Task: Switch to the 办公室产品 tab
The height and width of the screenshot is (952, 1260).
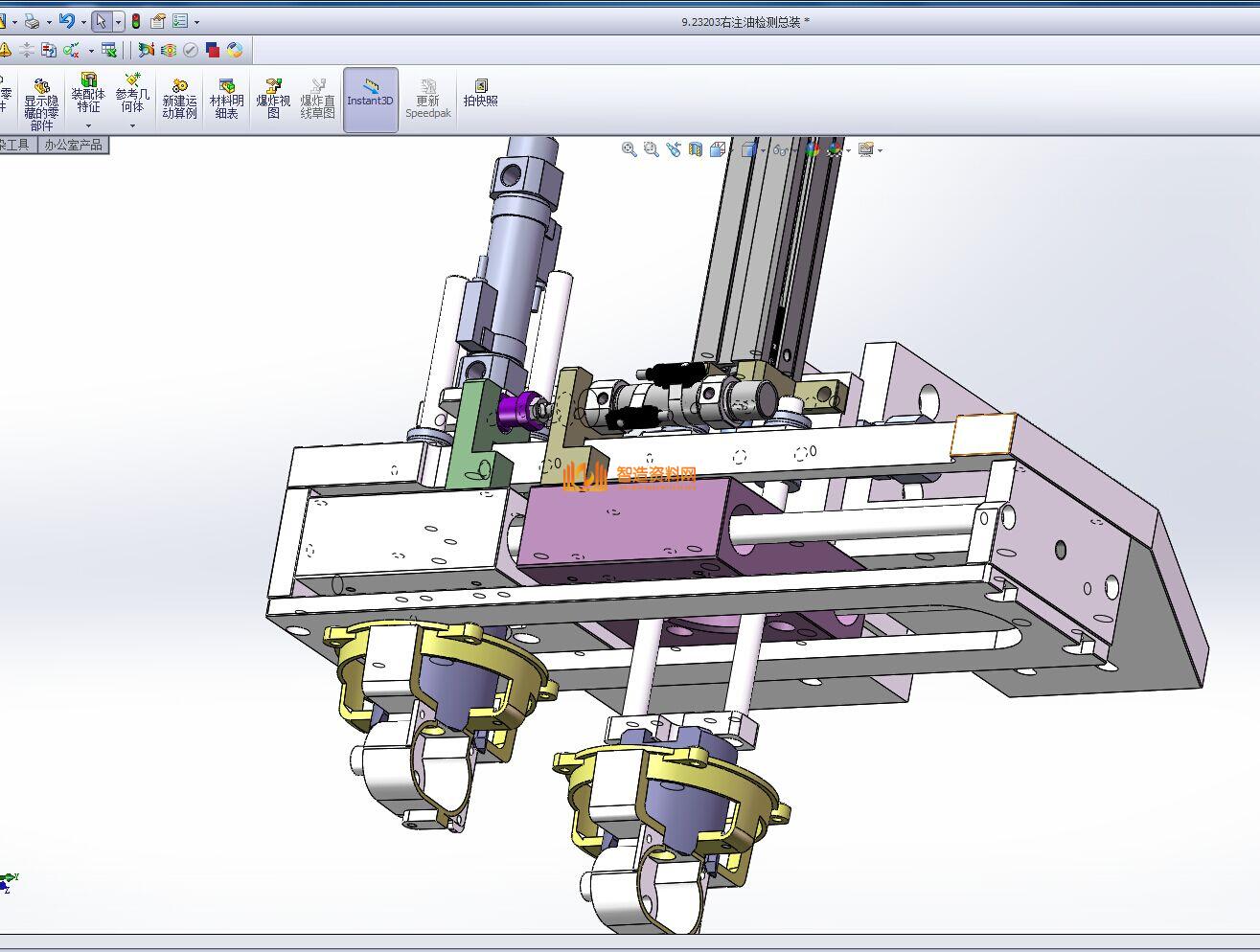Action: click(x=73, y=145)
